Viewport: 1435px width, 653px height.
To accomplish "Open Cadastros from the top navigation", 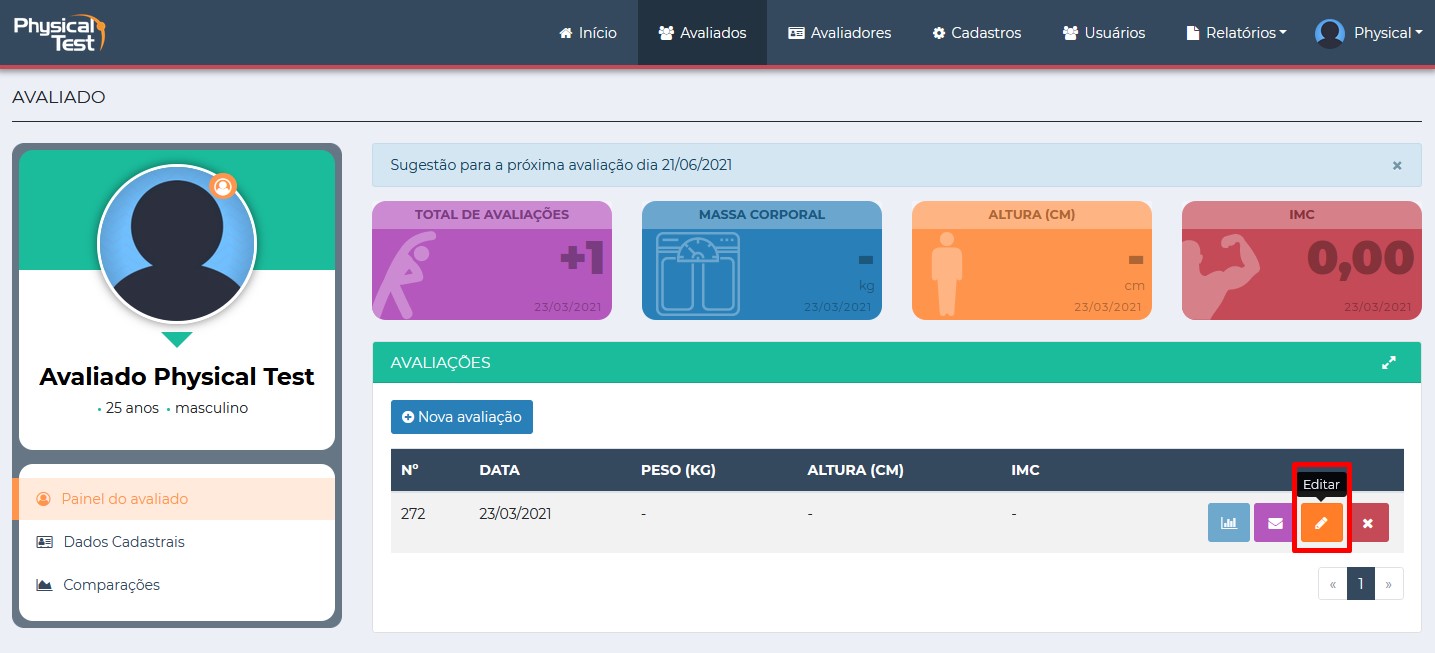I will [x=976, y=33].
